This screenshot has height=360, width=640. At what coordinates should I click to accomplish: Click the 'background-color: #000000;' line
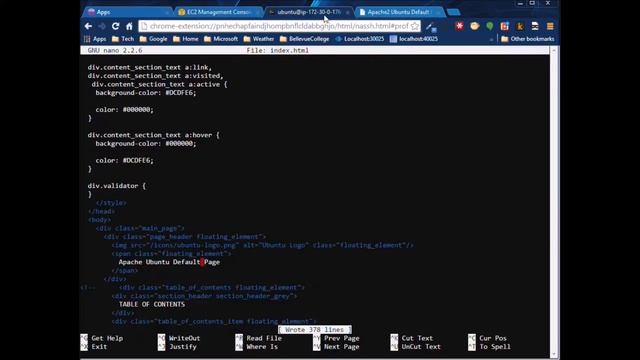coord(146,144)
